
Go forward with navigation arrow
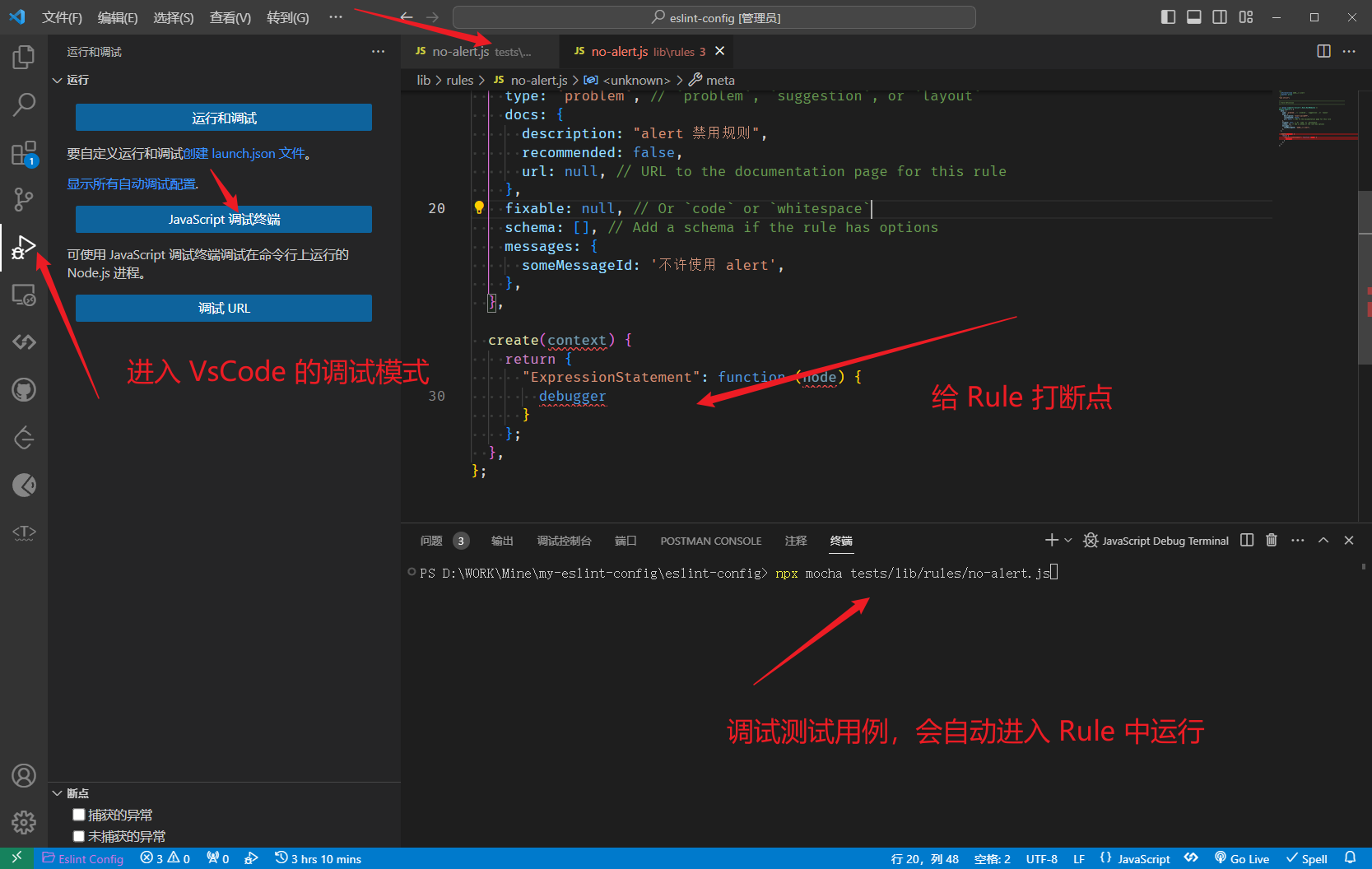click(x=433, y=17)
